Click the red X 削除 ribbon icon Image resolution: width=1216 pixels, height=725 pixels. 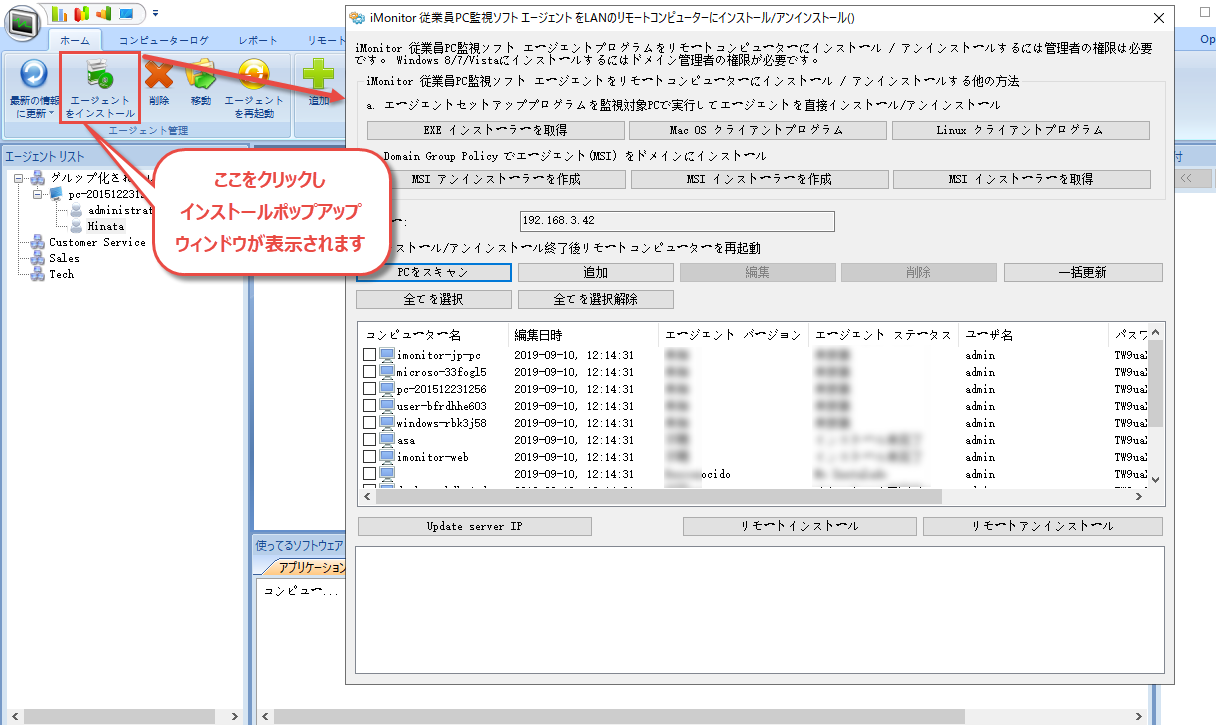159,75
